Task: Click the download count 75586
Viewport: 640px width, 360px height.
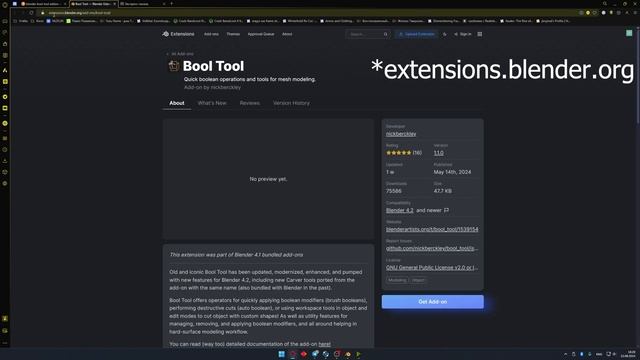Action: click(x=393, y=191)
